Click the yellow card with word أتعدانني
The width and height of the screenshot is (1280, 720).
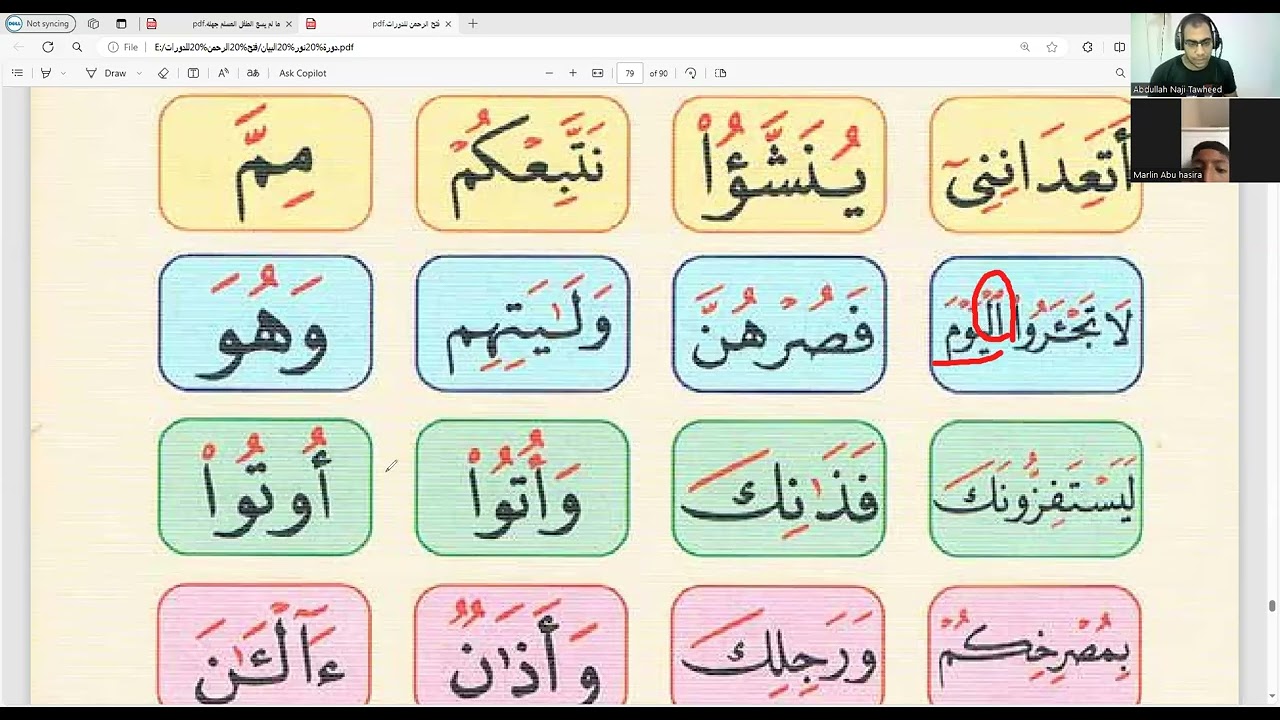(1036, 164)
